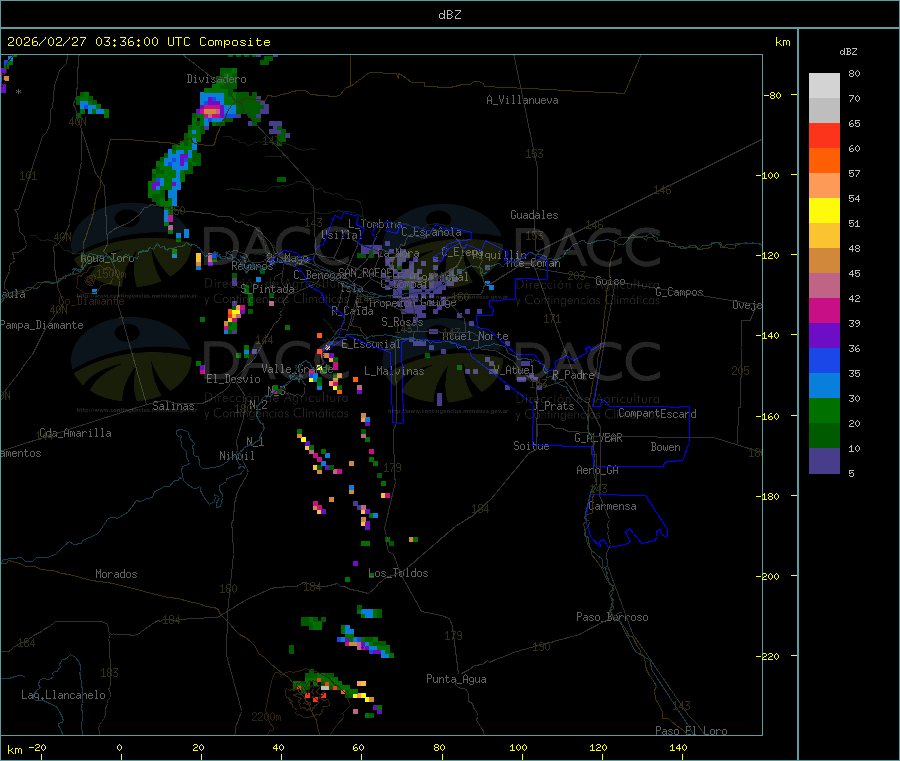Image resolution: width=900 pixels, height=761 pixels.
Task: Select the purple 5 dBZ legend swatch
Action: point(824,461)
